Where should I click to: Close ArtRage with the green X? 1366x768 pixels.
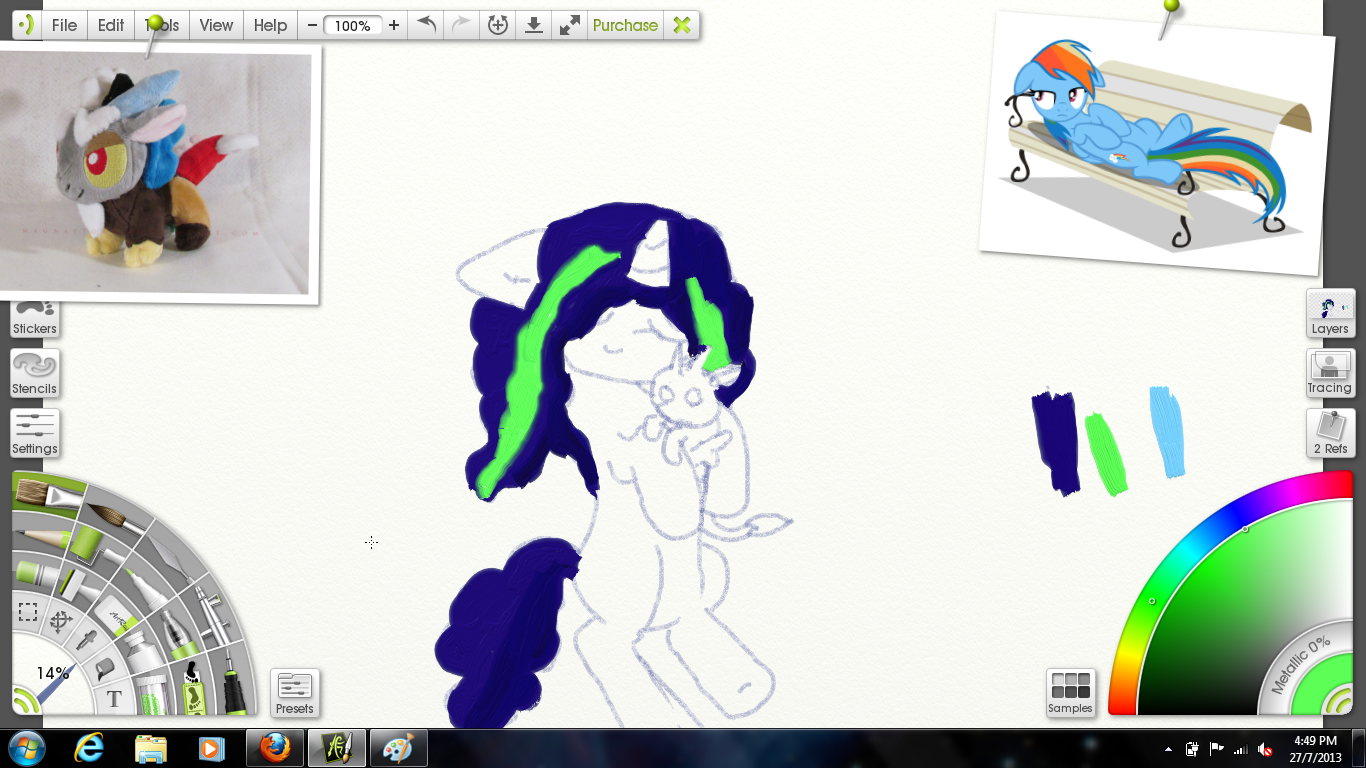pyautogui.click(x=682, y=25)
